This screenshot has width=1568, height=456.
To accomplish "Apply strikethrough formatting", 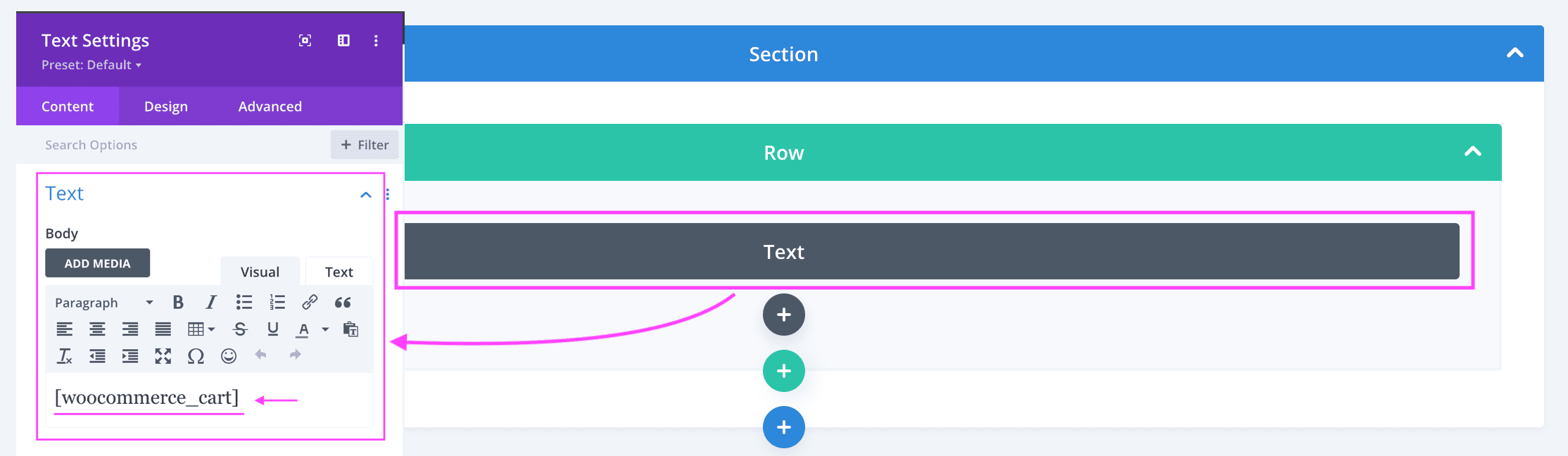I will click(x=239, y=329).
